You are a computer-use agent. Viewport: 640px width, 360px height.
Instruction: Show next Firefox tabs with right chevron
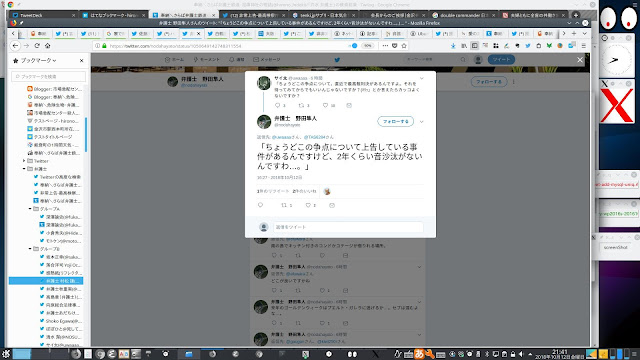[x=564, y=33]
